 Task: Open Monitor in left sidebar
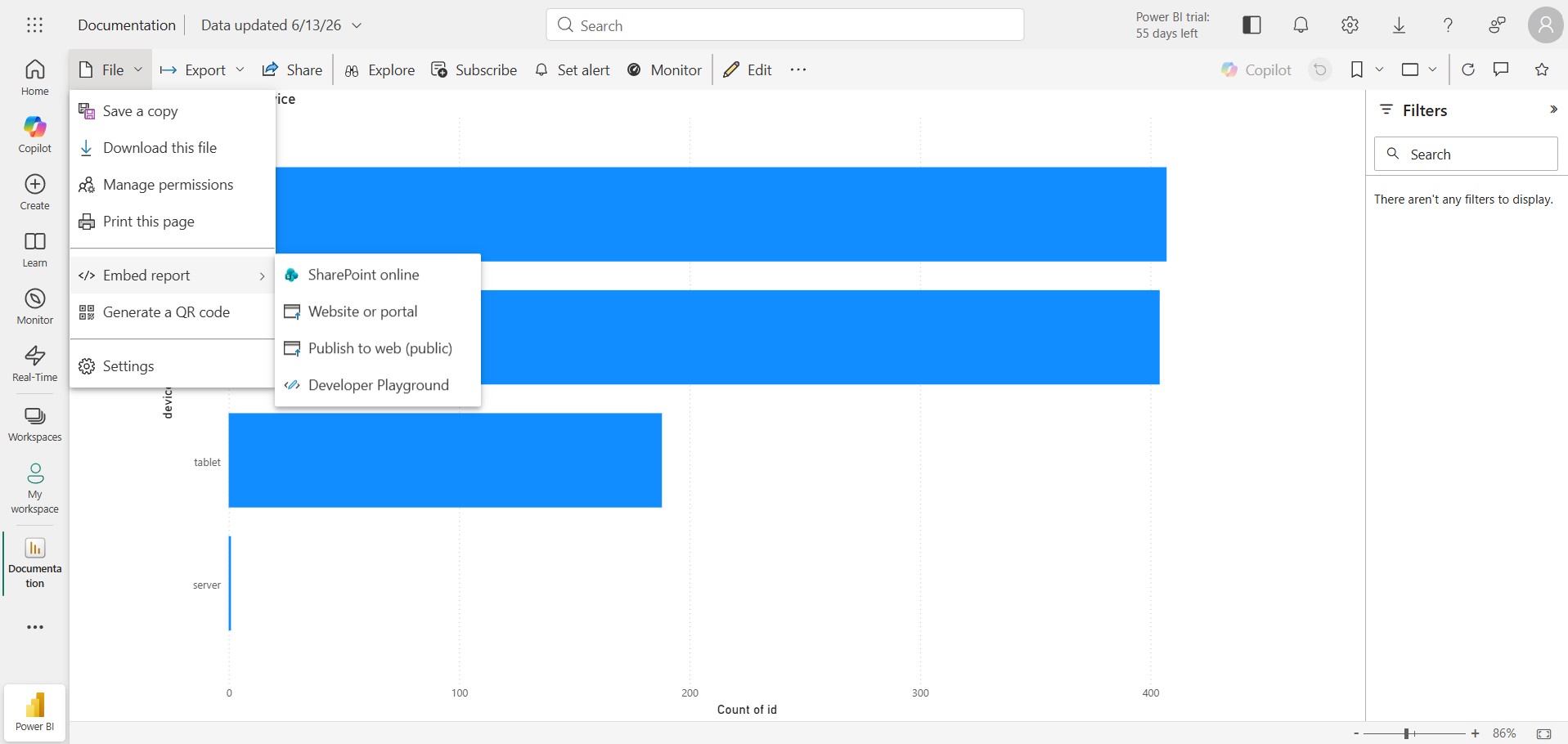tap(34, 307)
